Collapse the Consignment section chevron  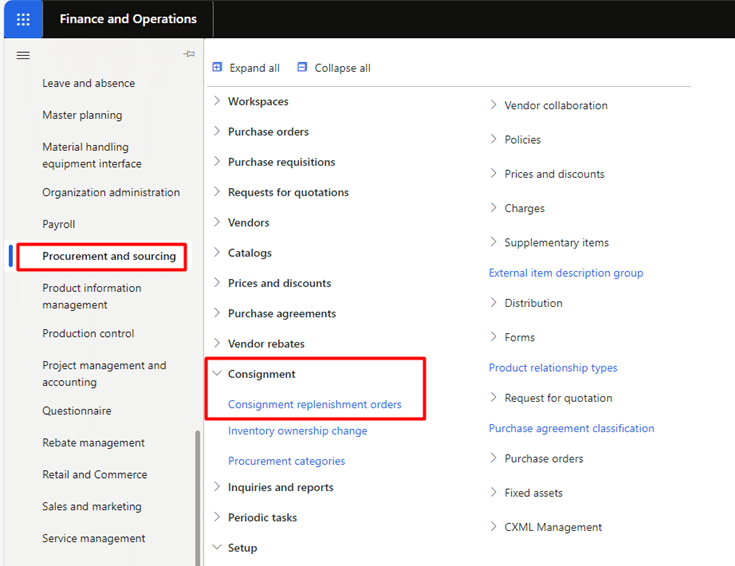217,373
